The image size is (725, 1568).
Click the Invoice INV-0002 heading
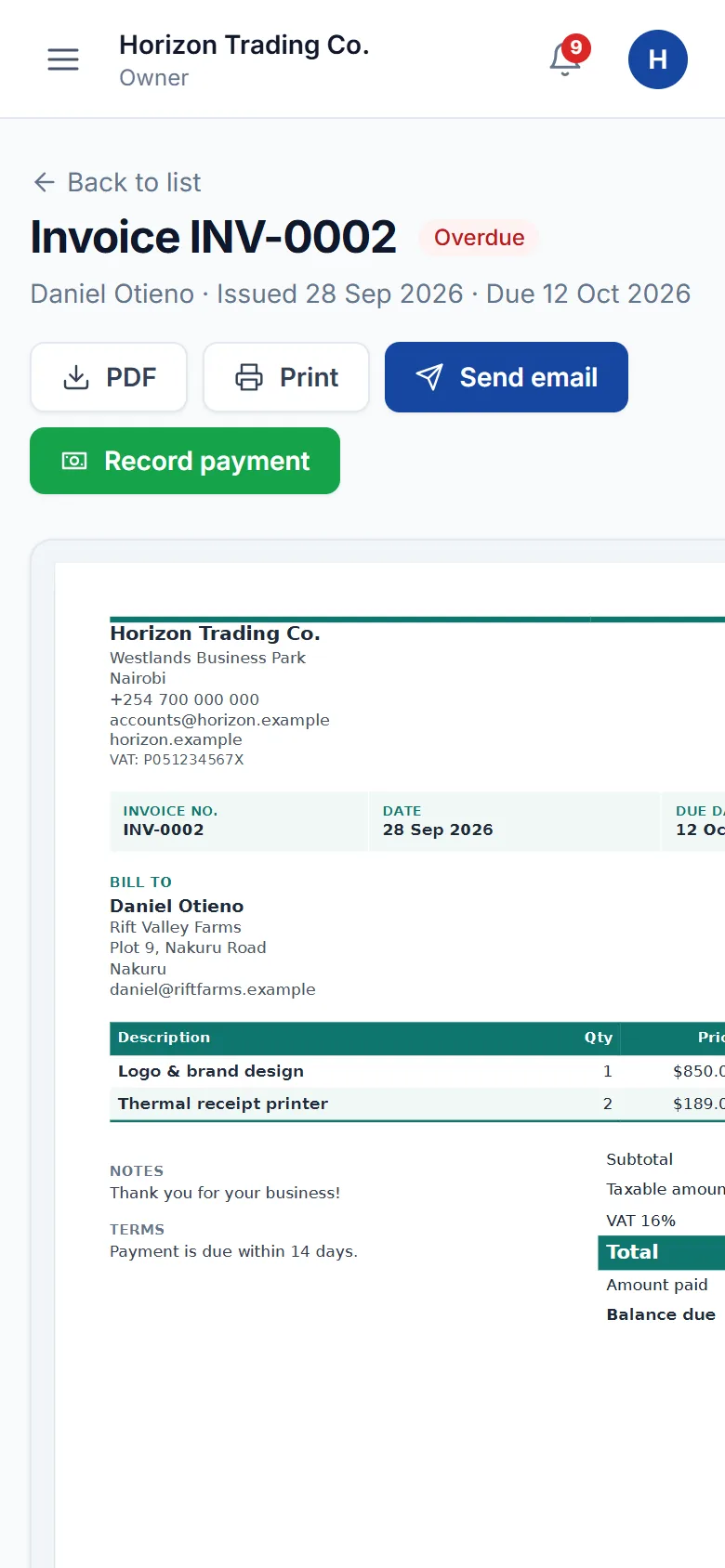point(214,237)
